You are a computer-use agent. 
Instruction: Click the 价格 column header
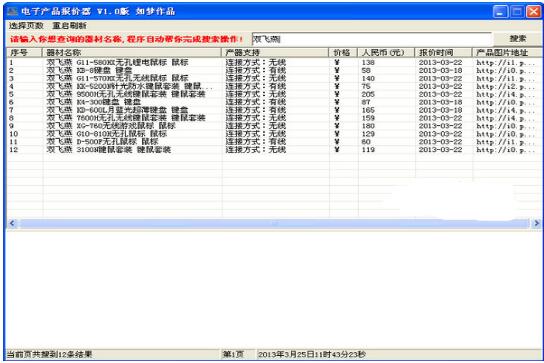[343, 52]
